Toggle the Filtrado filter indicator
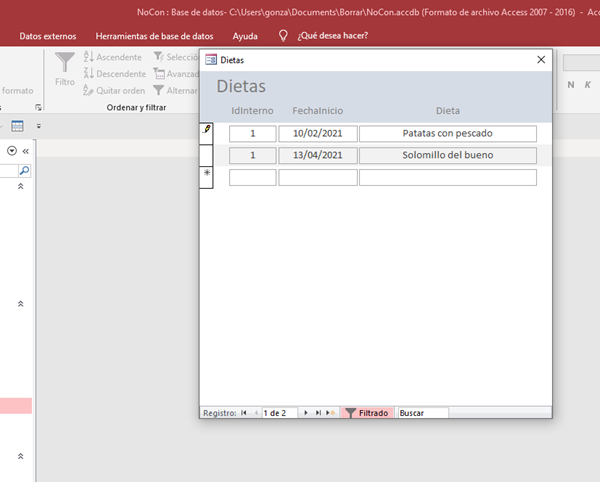 point(366,412)
